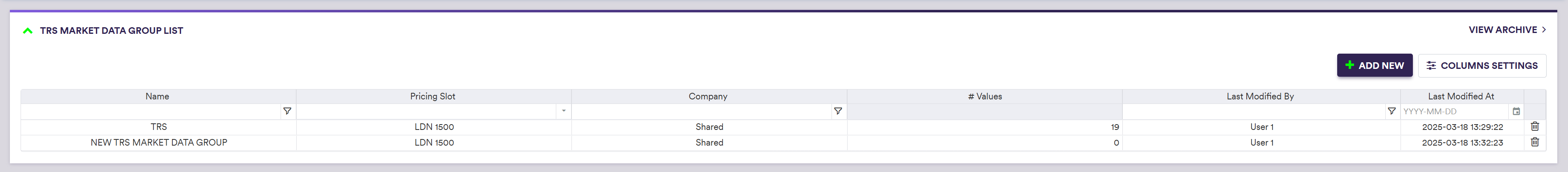Click the Last Modified By filter field
This screenshot has width=1568, height=172.
point(1254,112)
